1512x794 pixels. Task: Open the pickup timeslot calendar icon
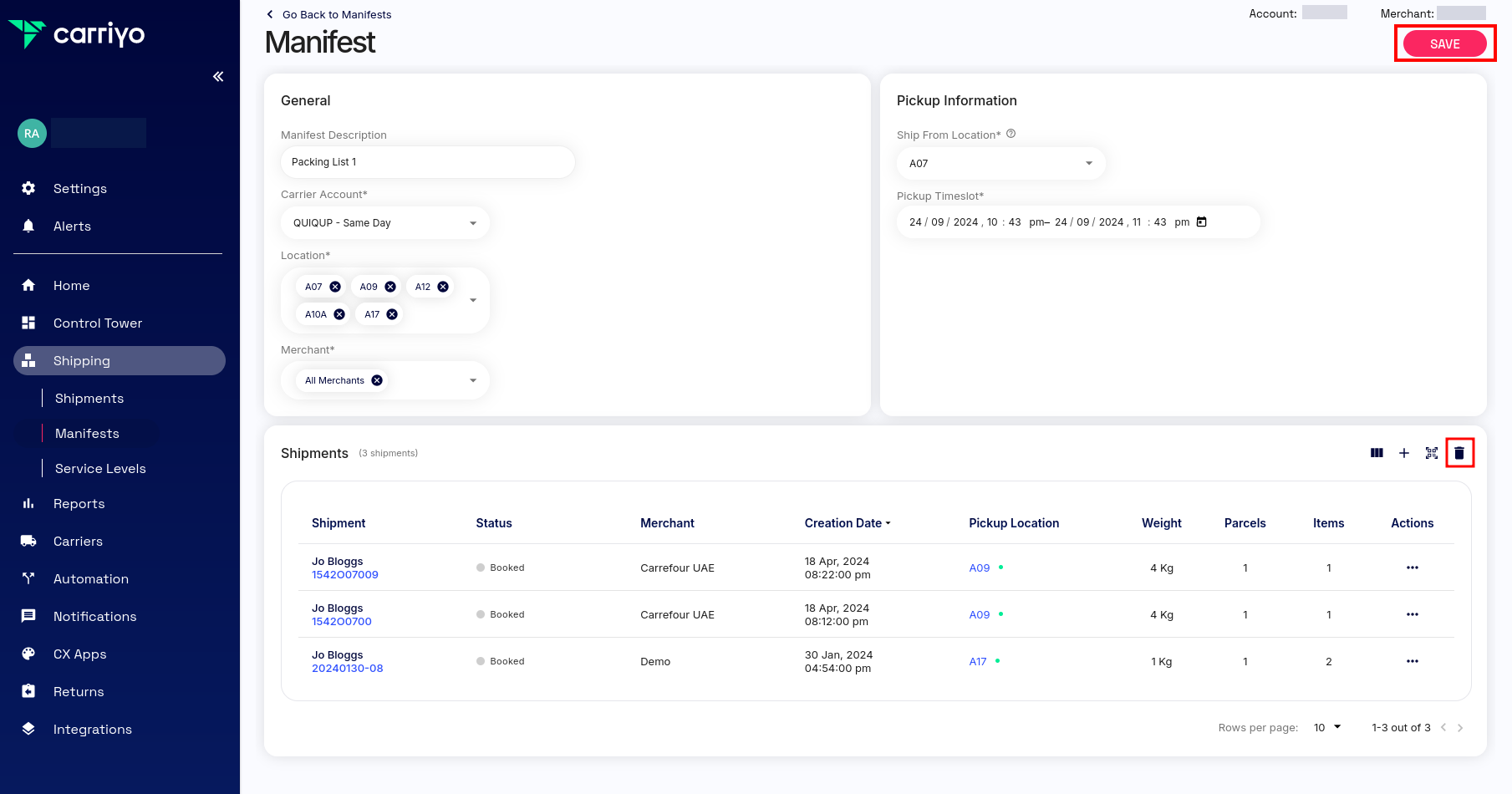pyautogui.click(x=1202, y=221)
